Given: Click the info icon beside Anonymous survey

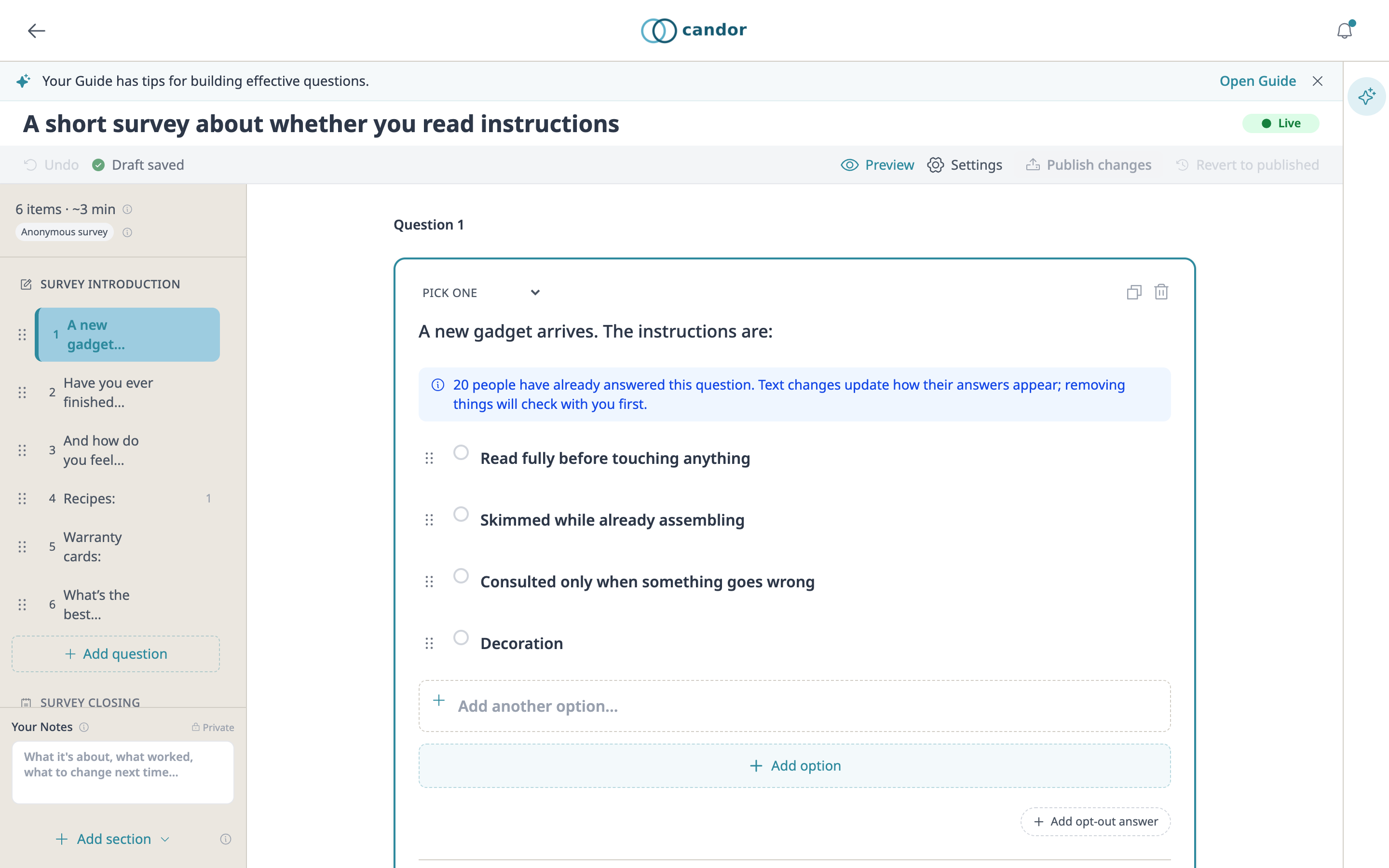Looking at the screenshot, I should [x=127, y=232].
